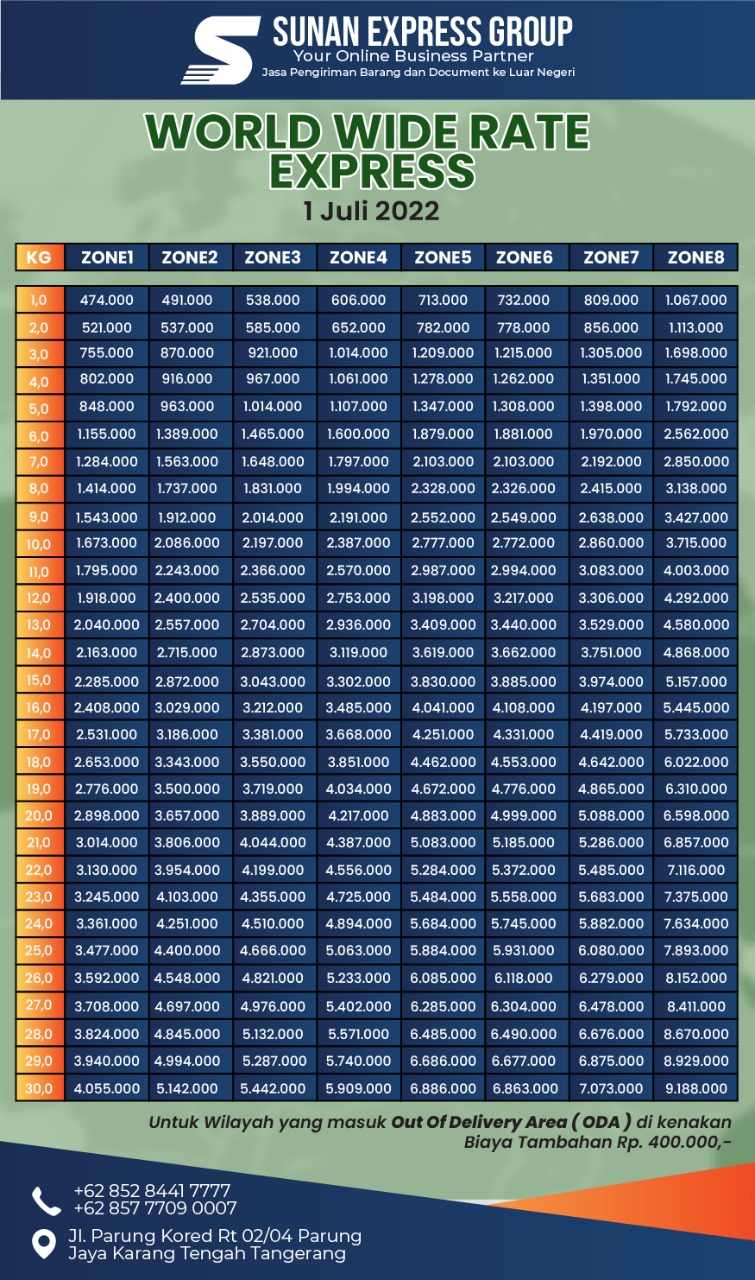
Task: Select the Out Of Delivery Area note
Action: pos(440,1131)
